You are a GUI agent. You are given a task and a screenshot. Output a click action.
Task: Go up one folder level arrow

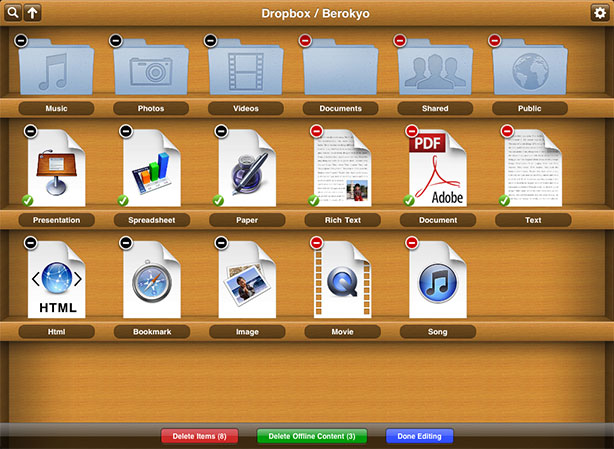[33, 13]
